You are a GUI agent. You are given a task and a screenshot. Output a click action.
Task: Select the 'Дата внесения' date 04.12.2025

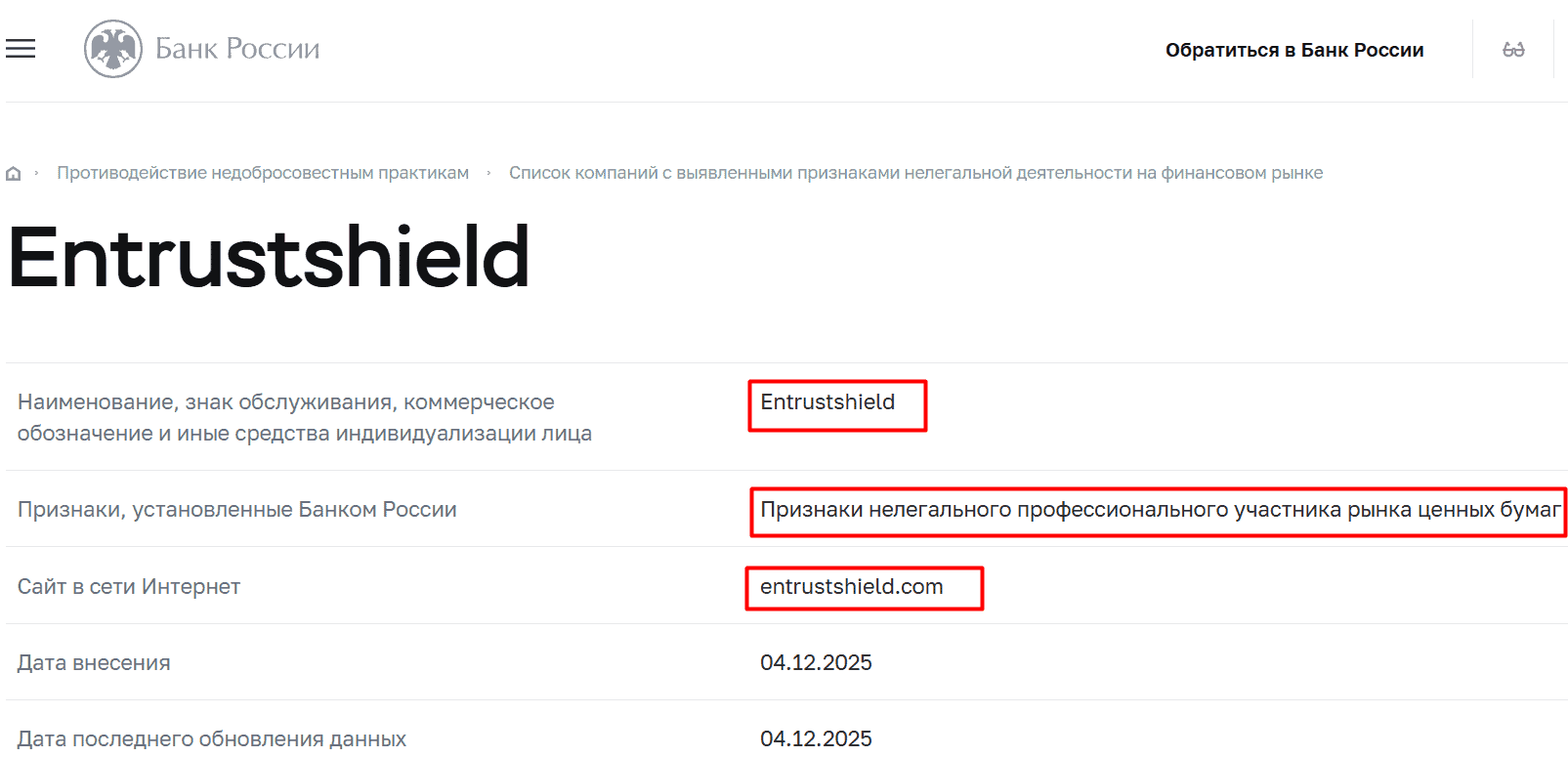[x=817, y=662]
